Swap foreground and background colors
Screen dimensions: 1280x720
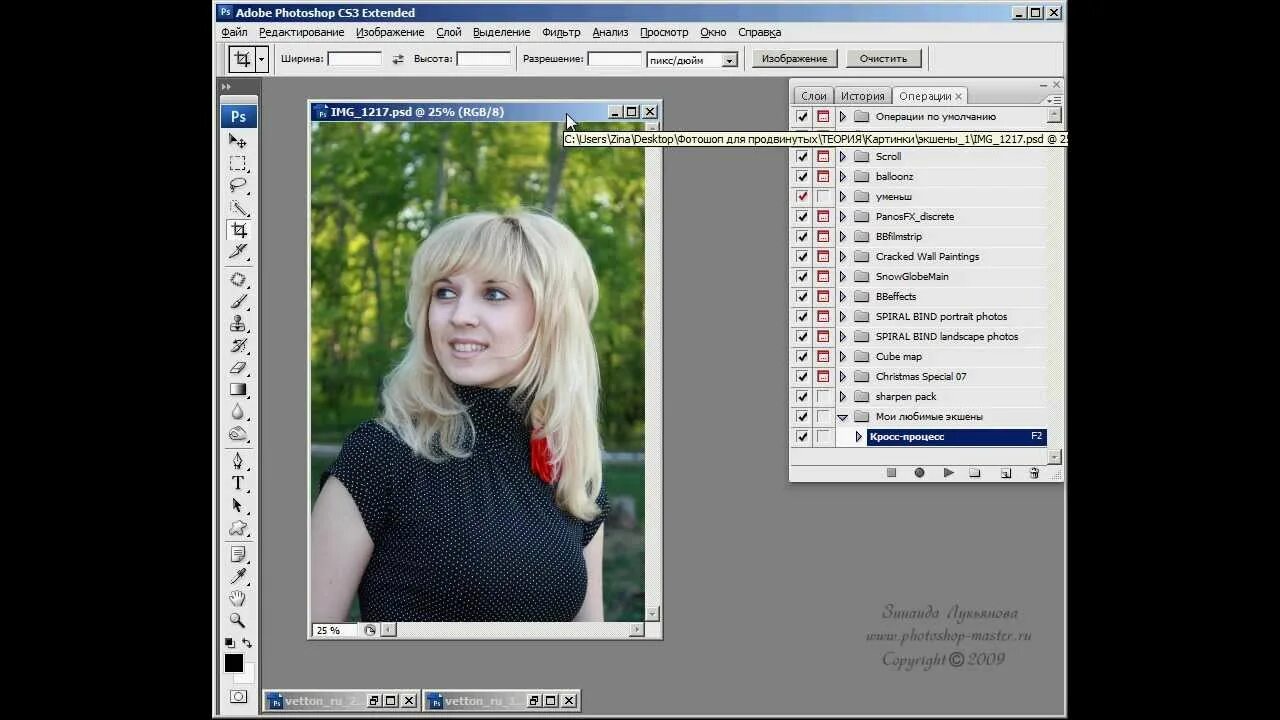(247, 643)
